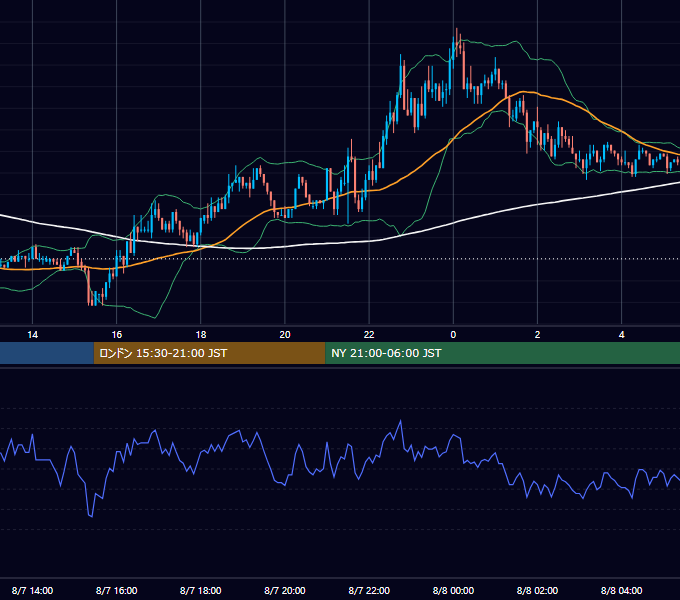Viewport: 680px width, 600px height.
Task: Click the 8/8 00:00 date label
Action: [453, 590]
